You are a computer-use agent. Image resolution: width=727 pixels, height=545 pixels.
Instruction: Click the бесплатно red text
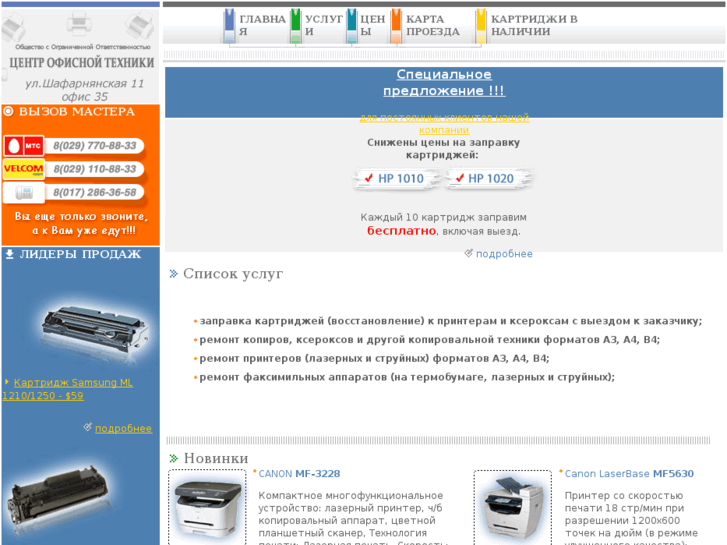401,231
